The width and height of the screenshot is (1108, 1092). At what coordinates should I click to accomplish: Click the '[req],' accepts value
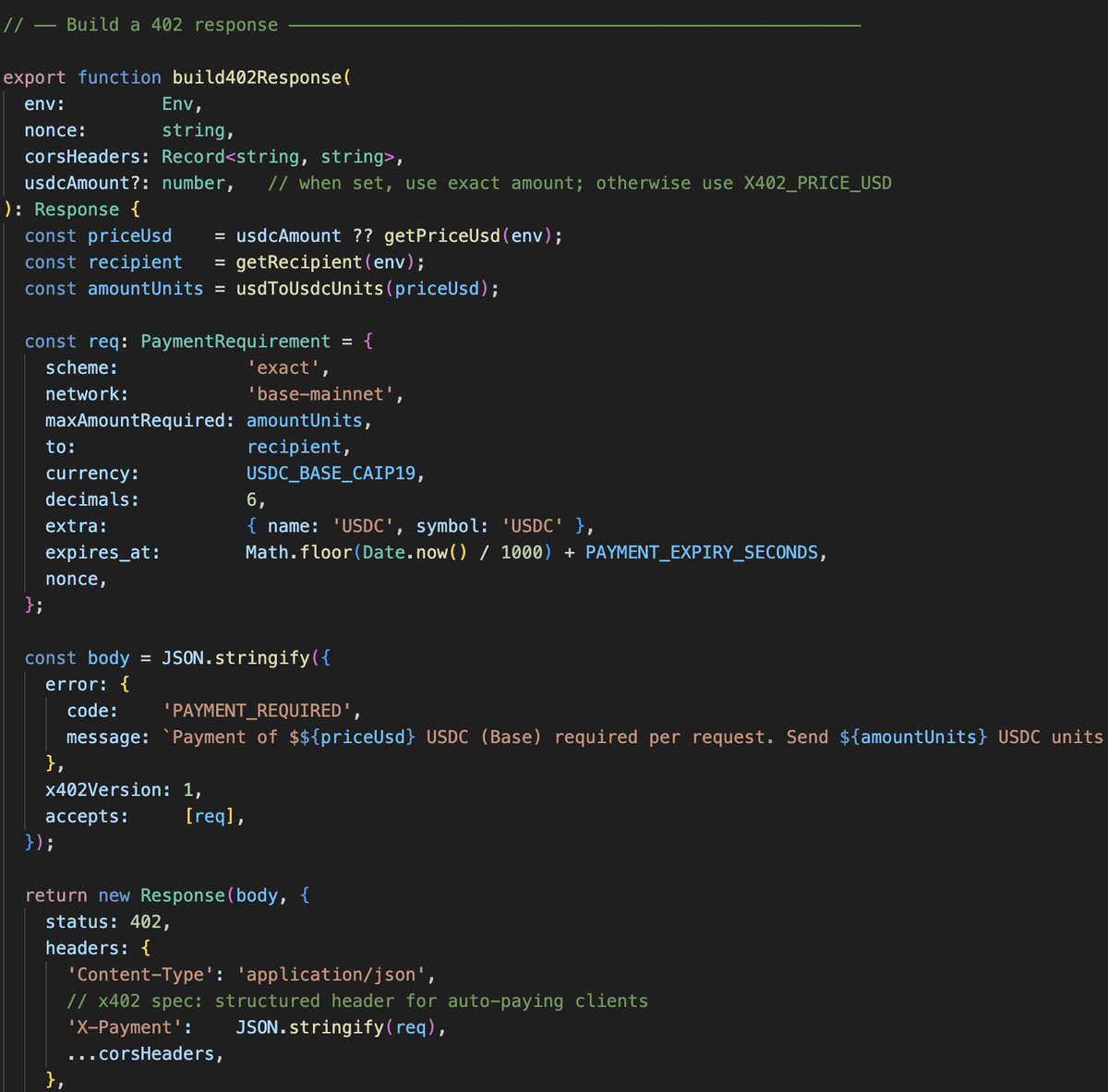coord(214,816)
